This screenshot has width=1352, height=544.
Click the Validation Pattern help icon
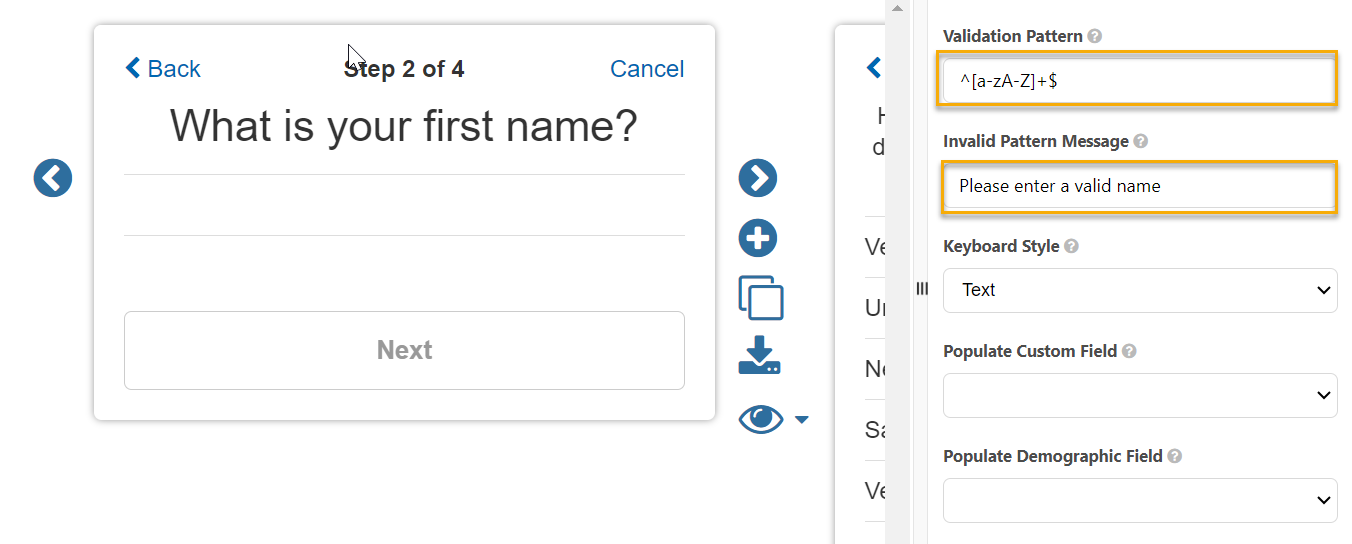point(1095,36)
